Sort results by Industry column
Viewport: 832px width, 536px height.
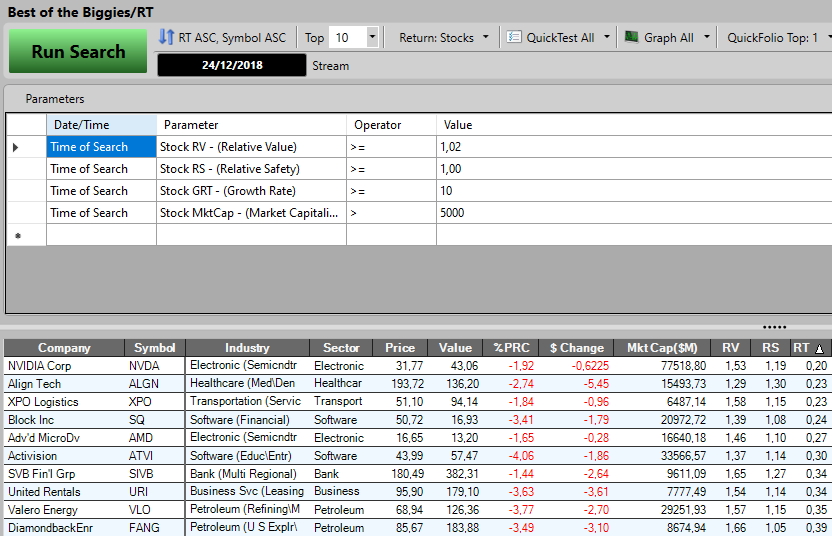coord(247,348)
